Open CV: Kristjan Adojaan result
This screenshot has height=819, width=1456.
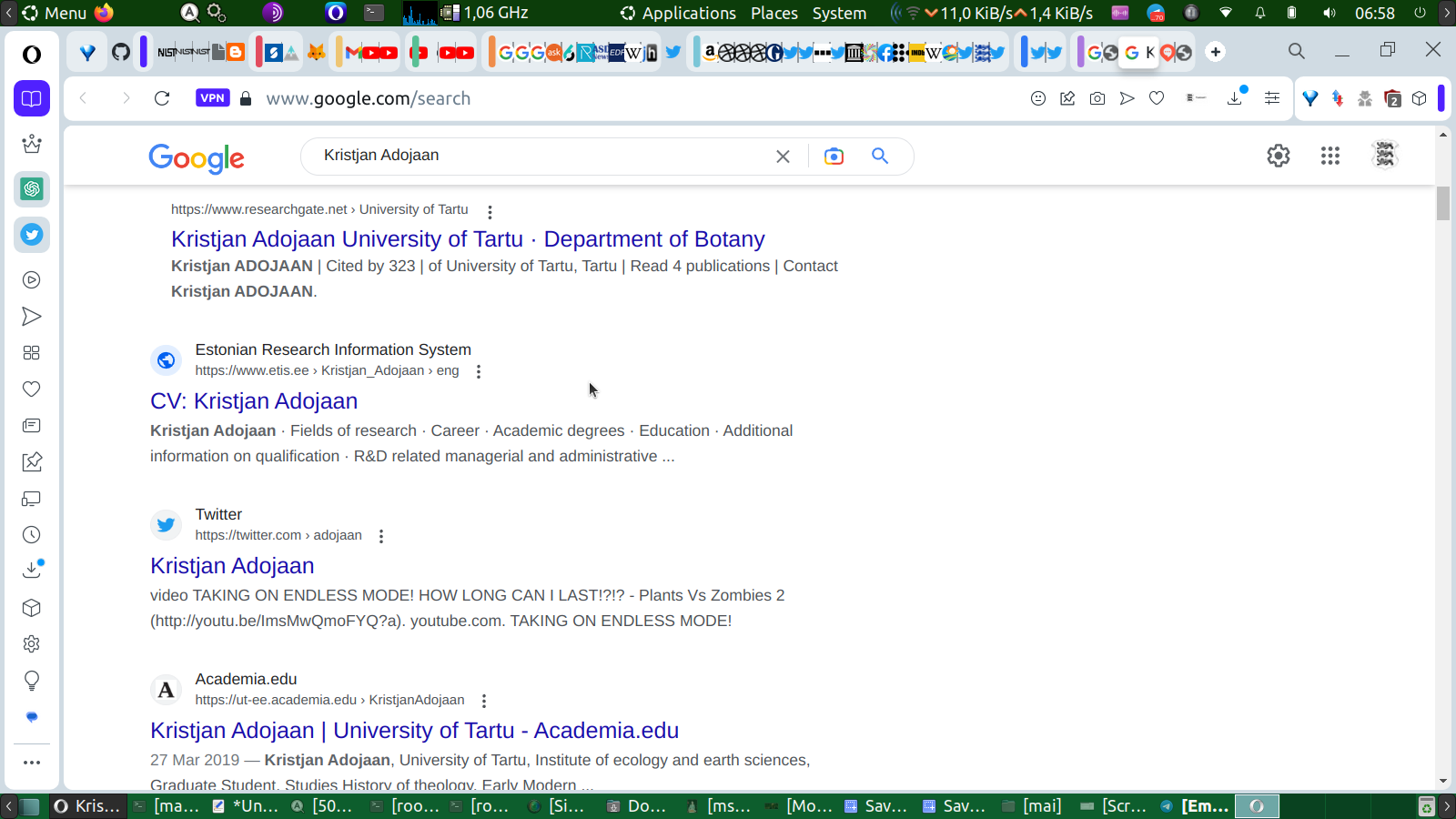click(x=254, y=401)
